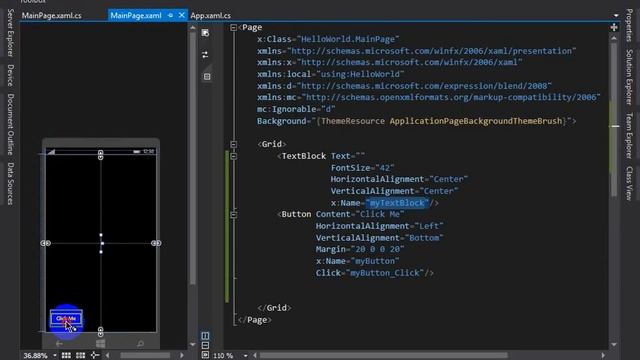Image resolution: width=640 pixels, height=360 pixels.
Task: Select the Click Me button in designer
Action: 66,318
